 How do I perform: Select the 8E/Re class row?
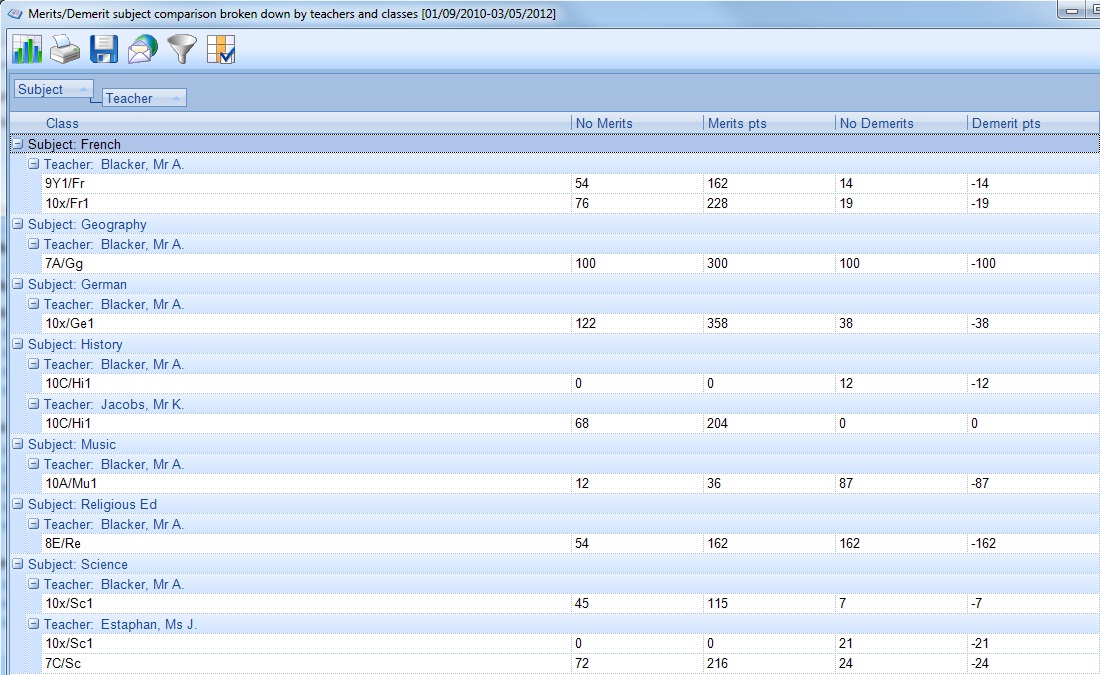[x=570, y=543]
